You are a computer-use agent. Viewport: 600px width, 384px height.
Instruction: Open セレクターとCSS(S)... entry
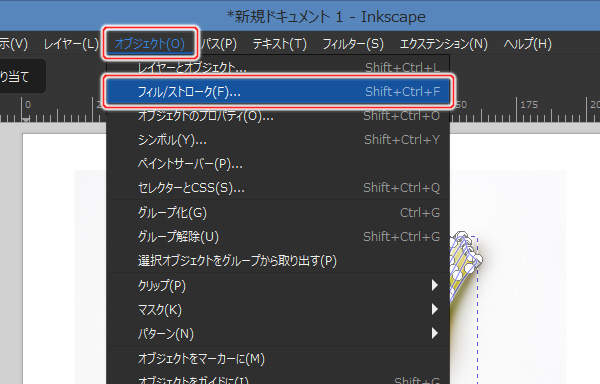click(278, 188)
